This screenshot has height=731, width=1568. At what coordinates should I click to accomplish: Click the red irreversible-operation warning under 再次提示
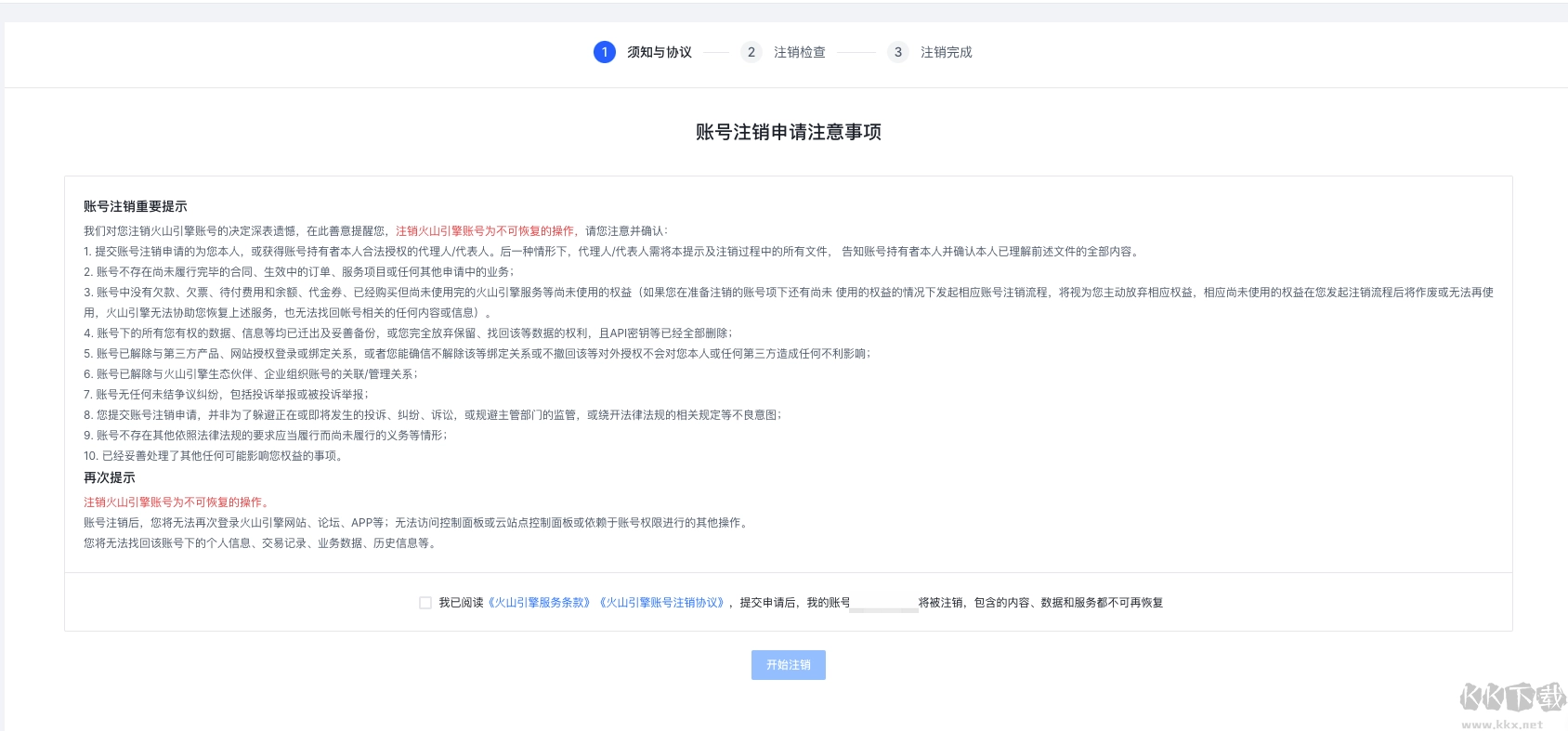176,502
